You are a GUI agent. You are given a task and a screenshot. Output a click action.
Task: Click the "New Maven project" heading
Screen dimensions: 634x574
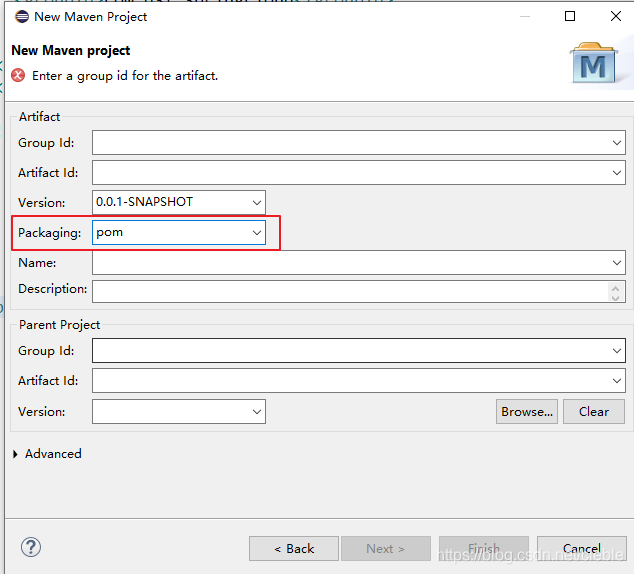pyautogui.click(x=71, y=50)
